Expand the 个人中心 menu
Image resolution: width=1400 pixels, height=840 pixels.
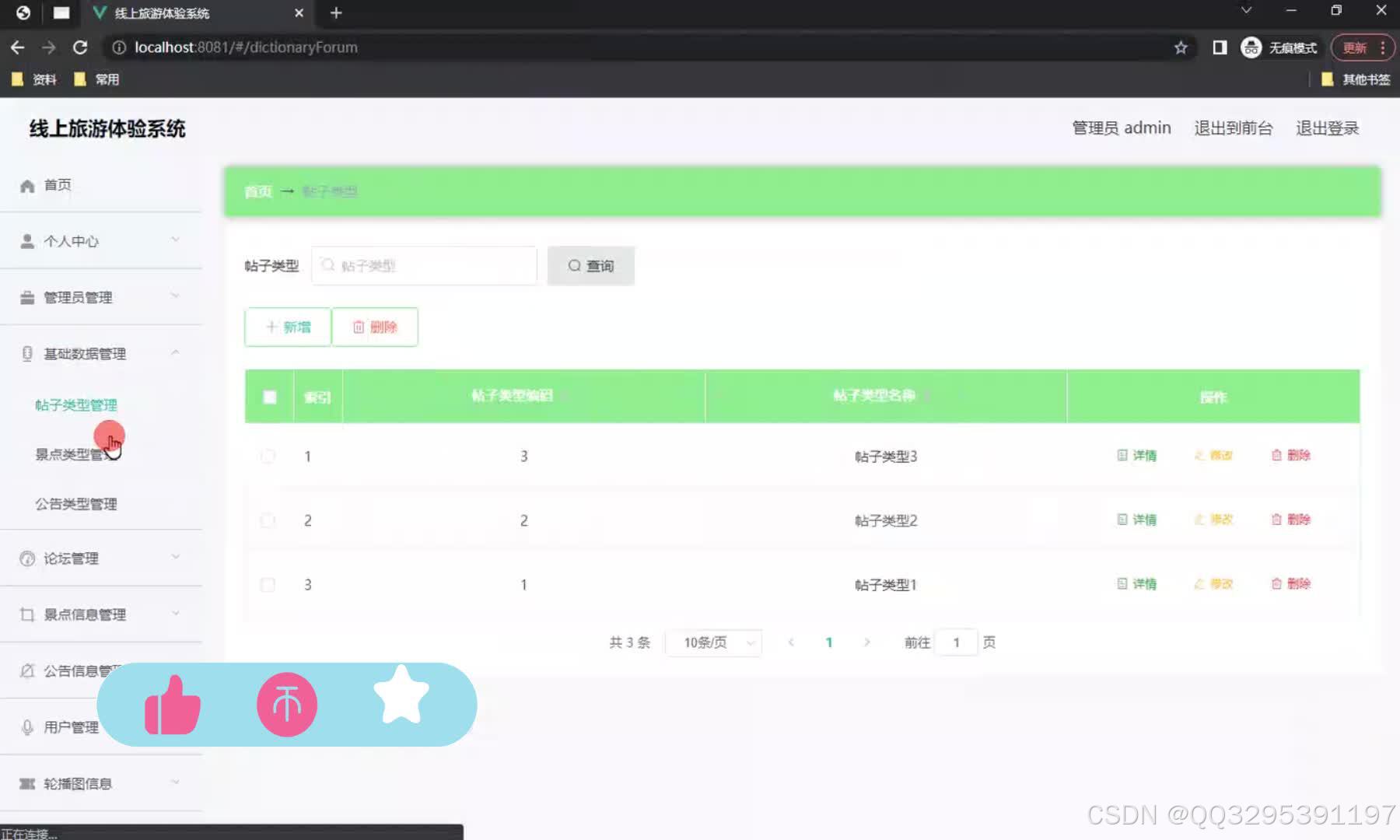pos(101,241)
